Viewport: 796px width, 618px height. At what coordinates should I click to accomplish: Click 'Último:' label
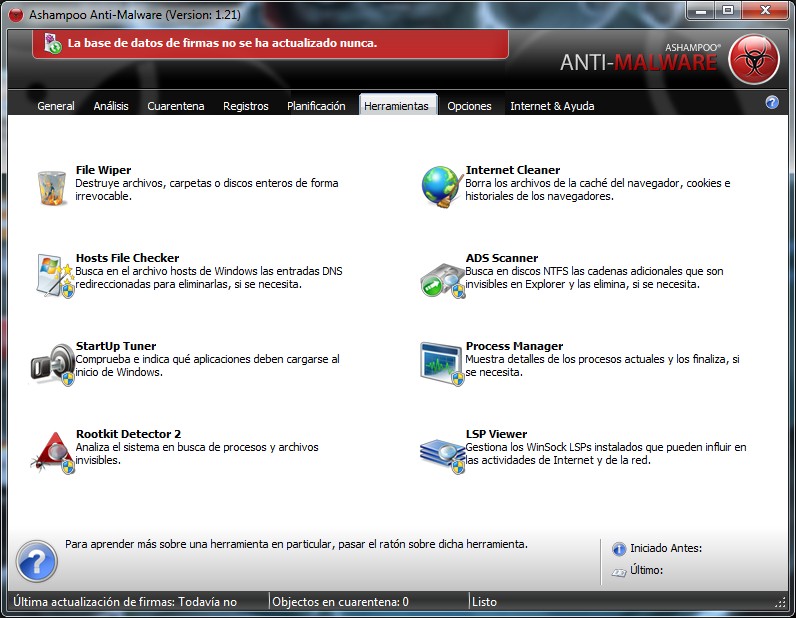pyautogui.click(x=646, y=570)
